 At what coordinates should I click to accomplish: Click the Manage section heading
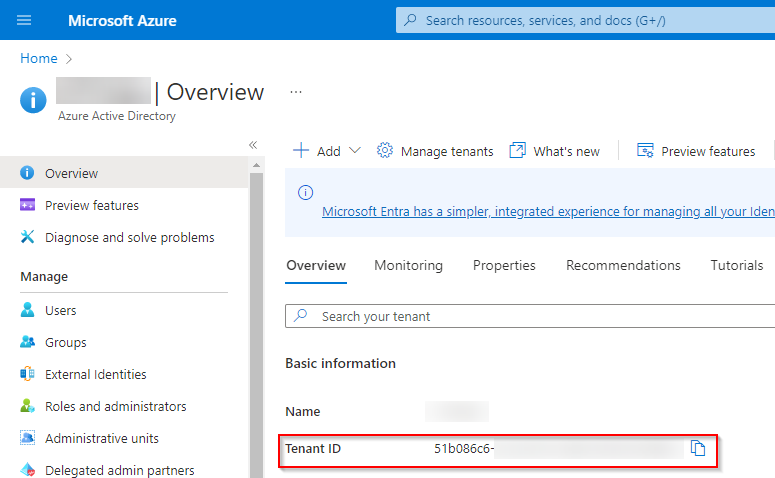pos(44,277)
